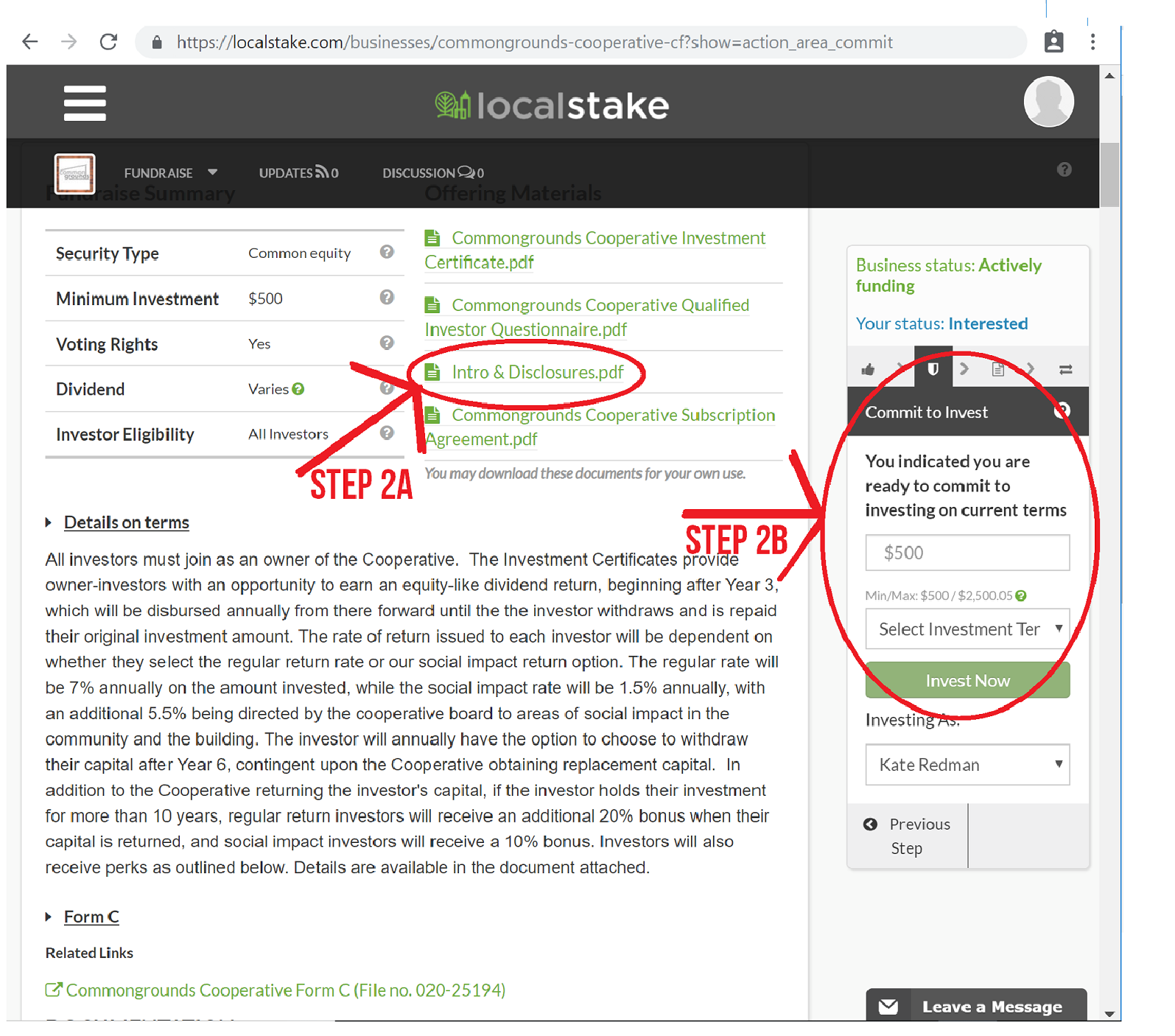
Task: Click the 'Related Links' heading
Action: [89, 953]
